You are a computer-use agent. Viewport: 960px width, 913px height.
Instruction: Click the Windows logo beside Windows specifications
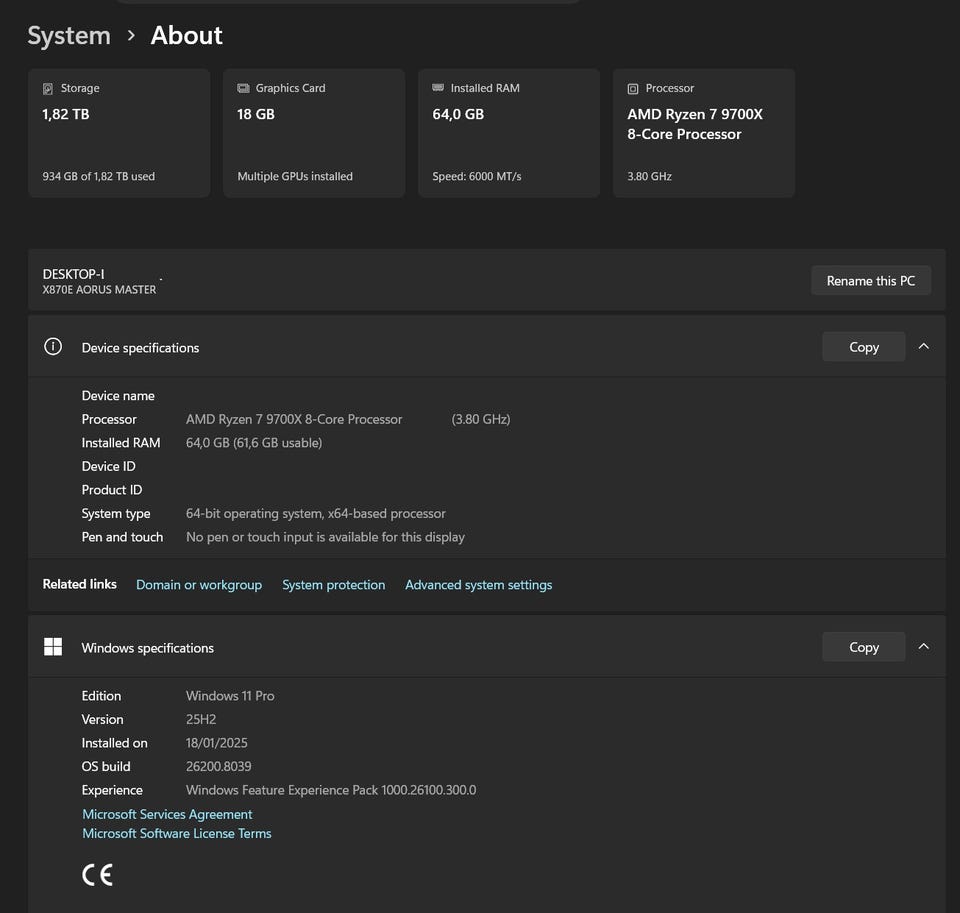pyautogui.click(x=53, y=647)
